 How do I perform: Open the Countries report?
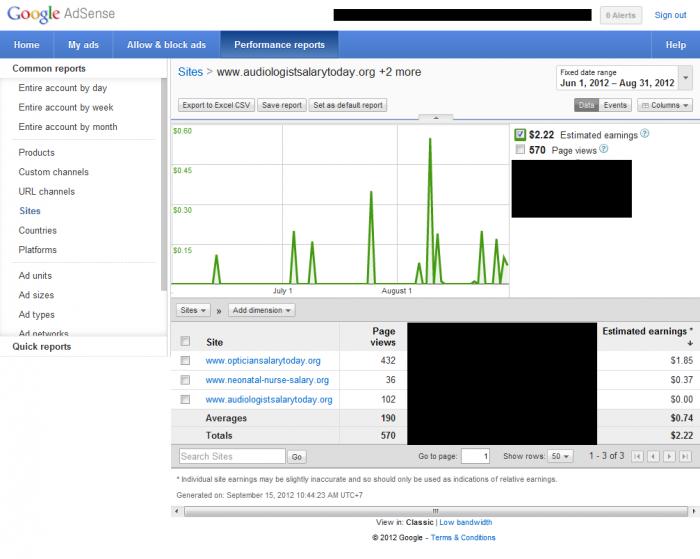(x=38, y=230)
